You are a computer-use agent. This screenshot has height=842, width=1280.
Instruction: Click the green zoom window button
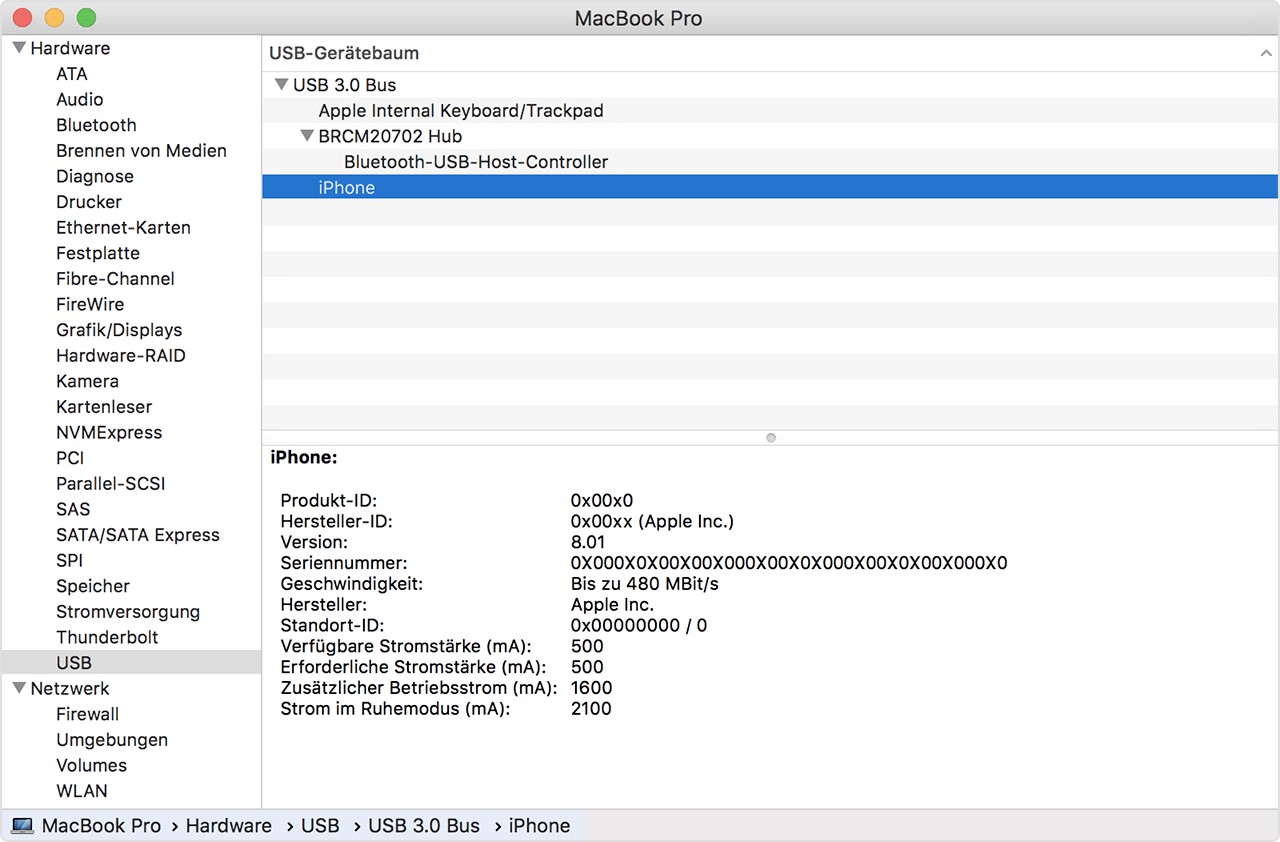86,17
